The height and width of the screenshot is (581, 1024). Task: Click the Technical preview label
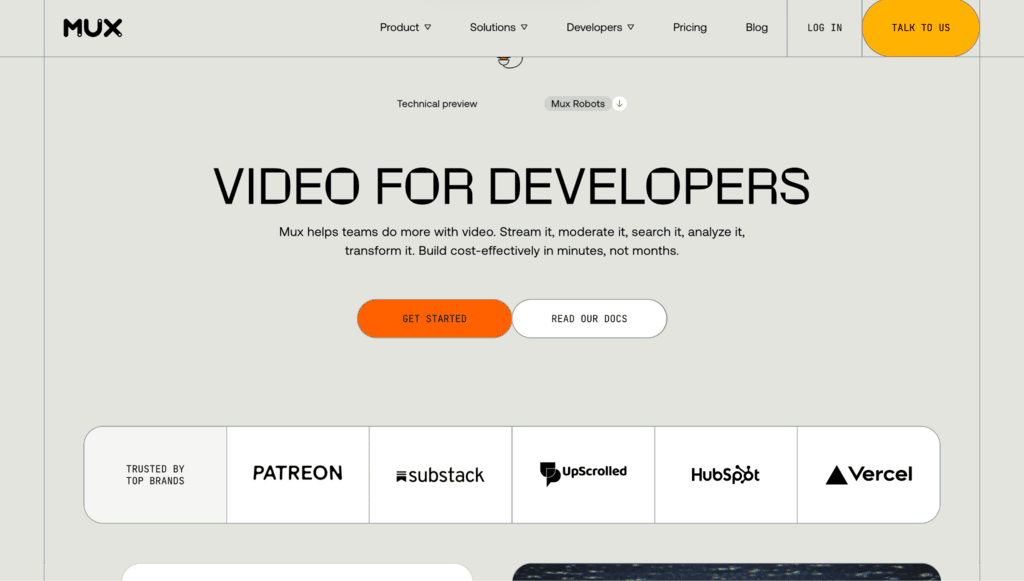tap(437, 104)
